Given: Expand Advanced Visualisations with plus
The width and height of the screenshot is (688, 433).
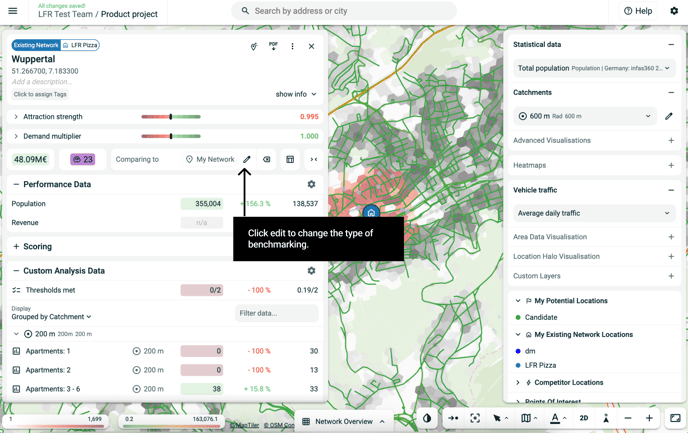Looking at the screenshot, I should [x=671, y=140].
